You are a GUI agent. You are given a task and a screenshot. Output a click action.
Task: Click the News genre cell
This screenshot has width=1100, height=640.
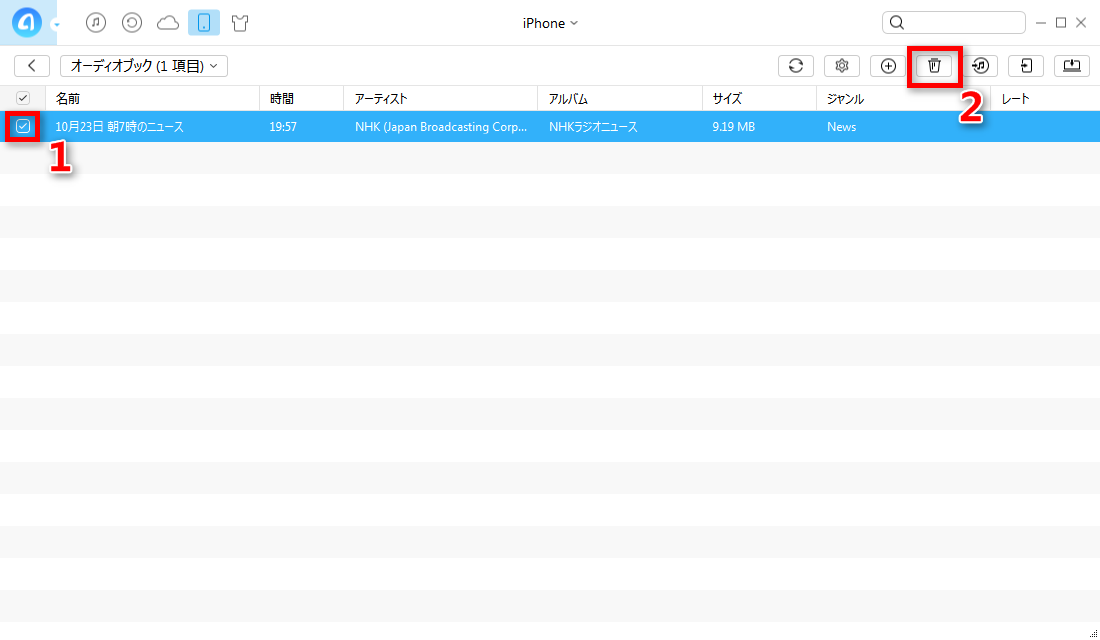click(842, 127)
